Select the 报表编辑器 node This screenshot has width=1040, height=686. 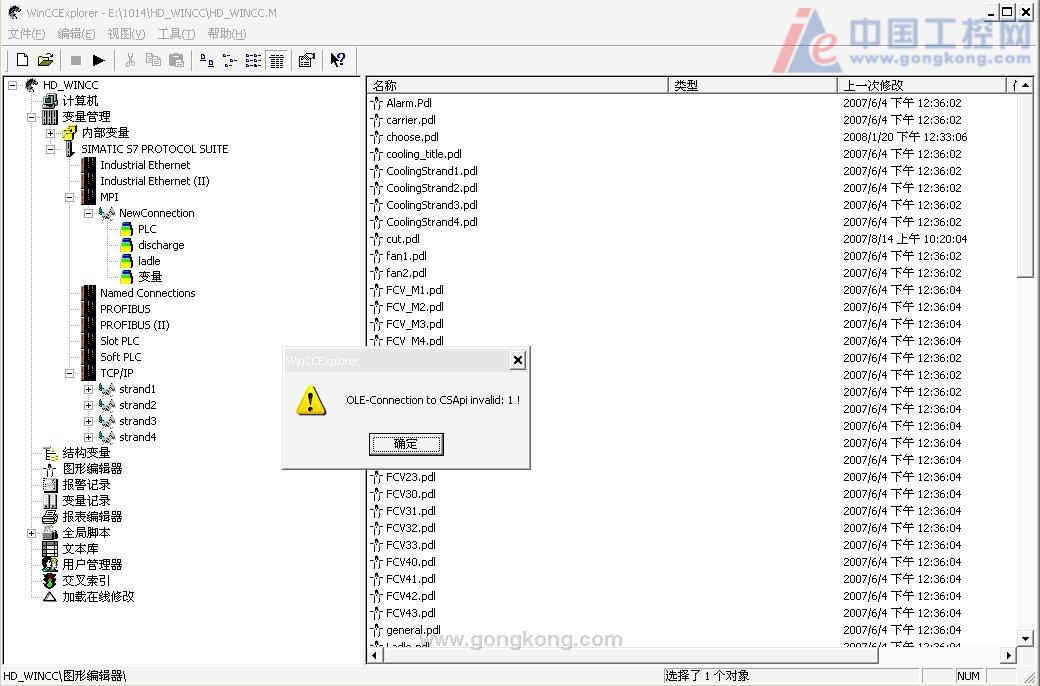click(92, 517)
